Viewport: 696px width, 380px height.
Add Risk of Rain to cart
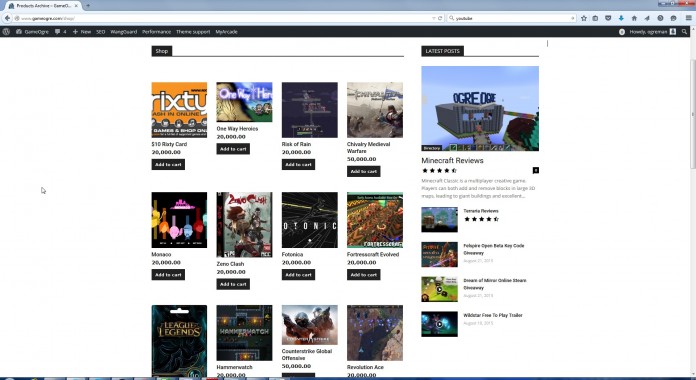click(x=298, y=165)
